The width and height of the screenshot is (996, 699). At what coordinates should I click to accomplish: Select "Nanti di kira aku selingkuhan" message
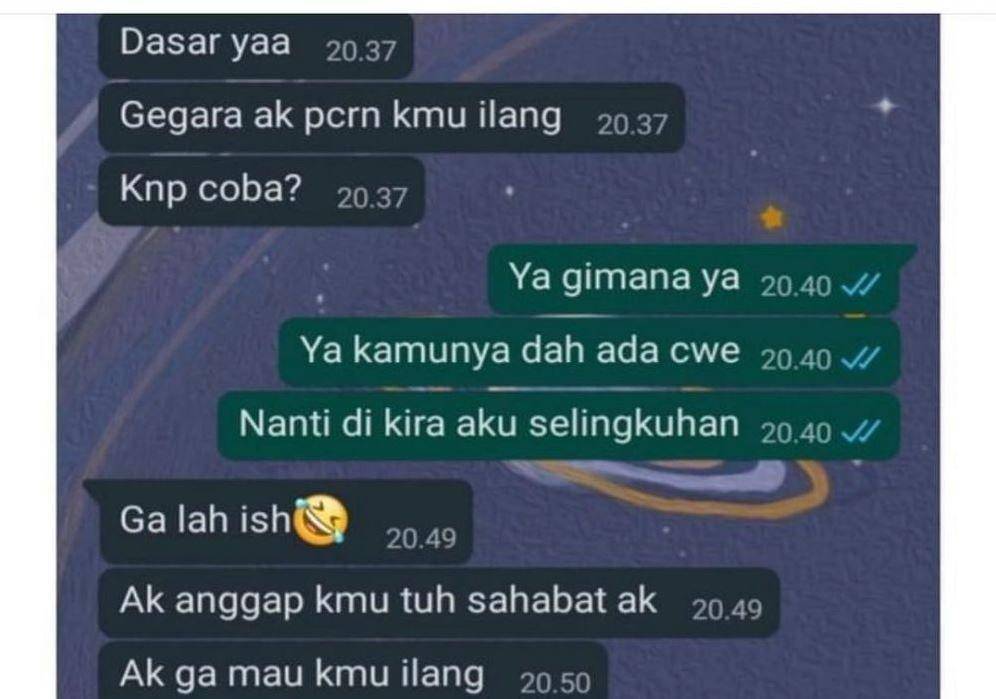(559, 426)
